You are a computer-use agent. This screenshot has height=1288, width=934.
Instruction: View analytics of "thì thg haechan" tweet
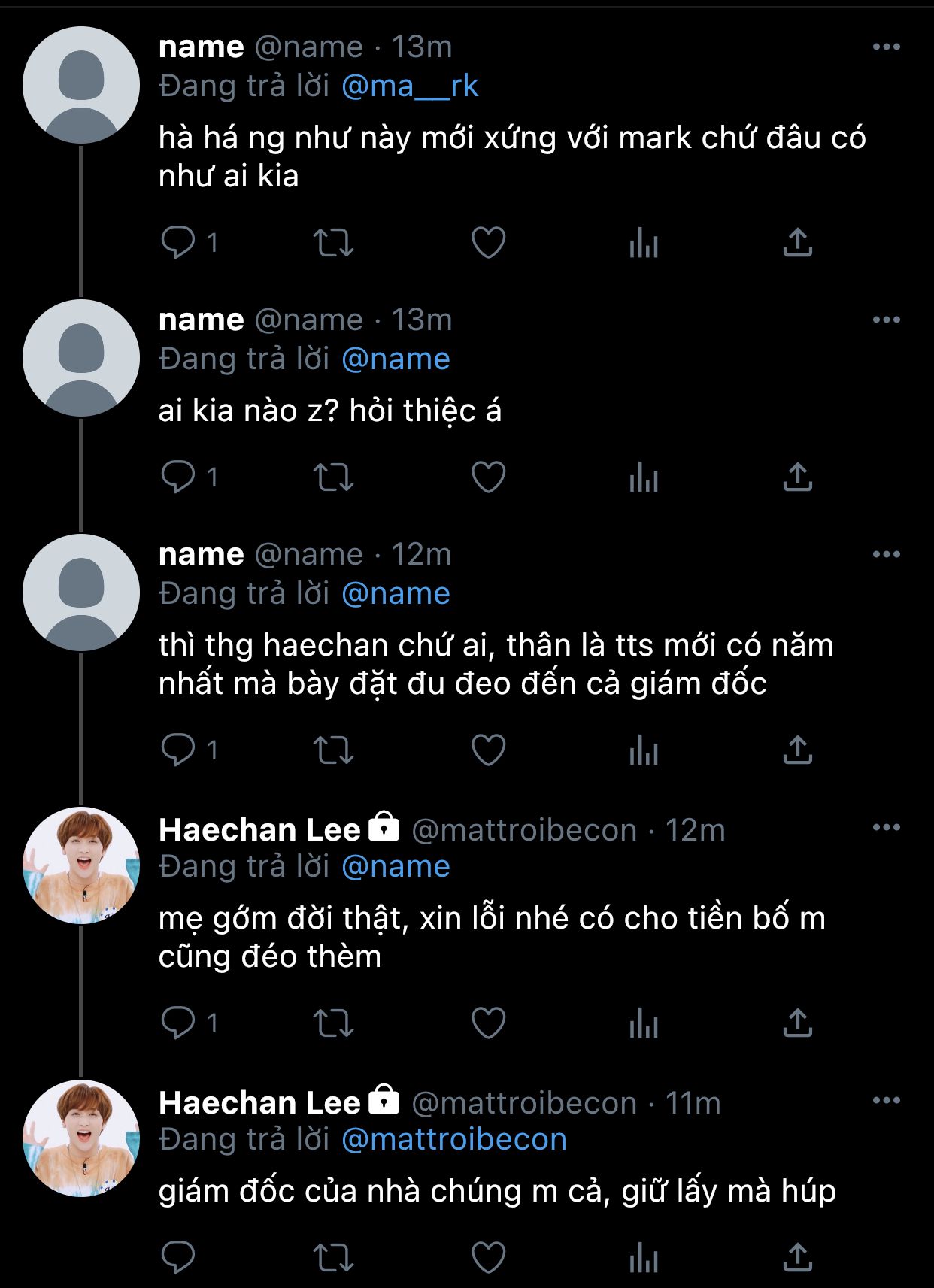tap(644, 751)
